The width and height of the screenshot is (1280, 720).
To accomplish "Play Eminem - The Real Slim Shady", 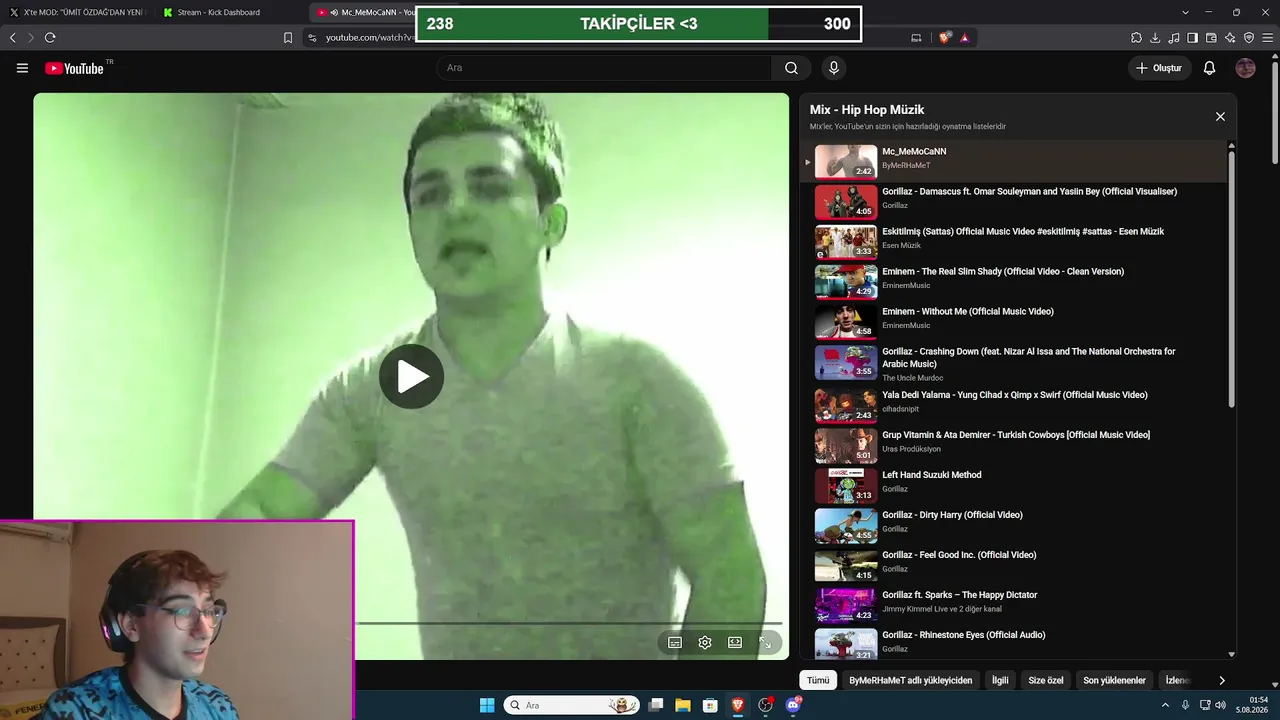I will 1011,281.
